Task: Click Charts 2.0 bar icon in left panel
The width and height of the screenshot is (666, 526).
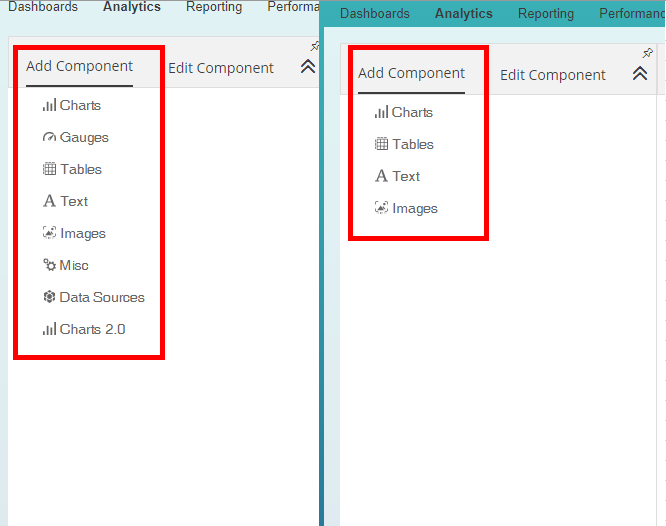Action: pyautogui.click(x=49, y=329)
